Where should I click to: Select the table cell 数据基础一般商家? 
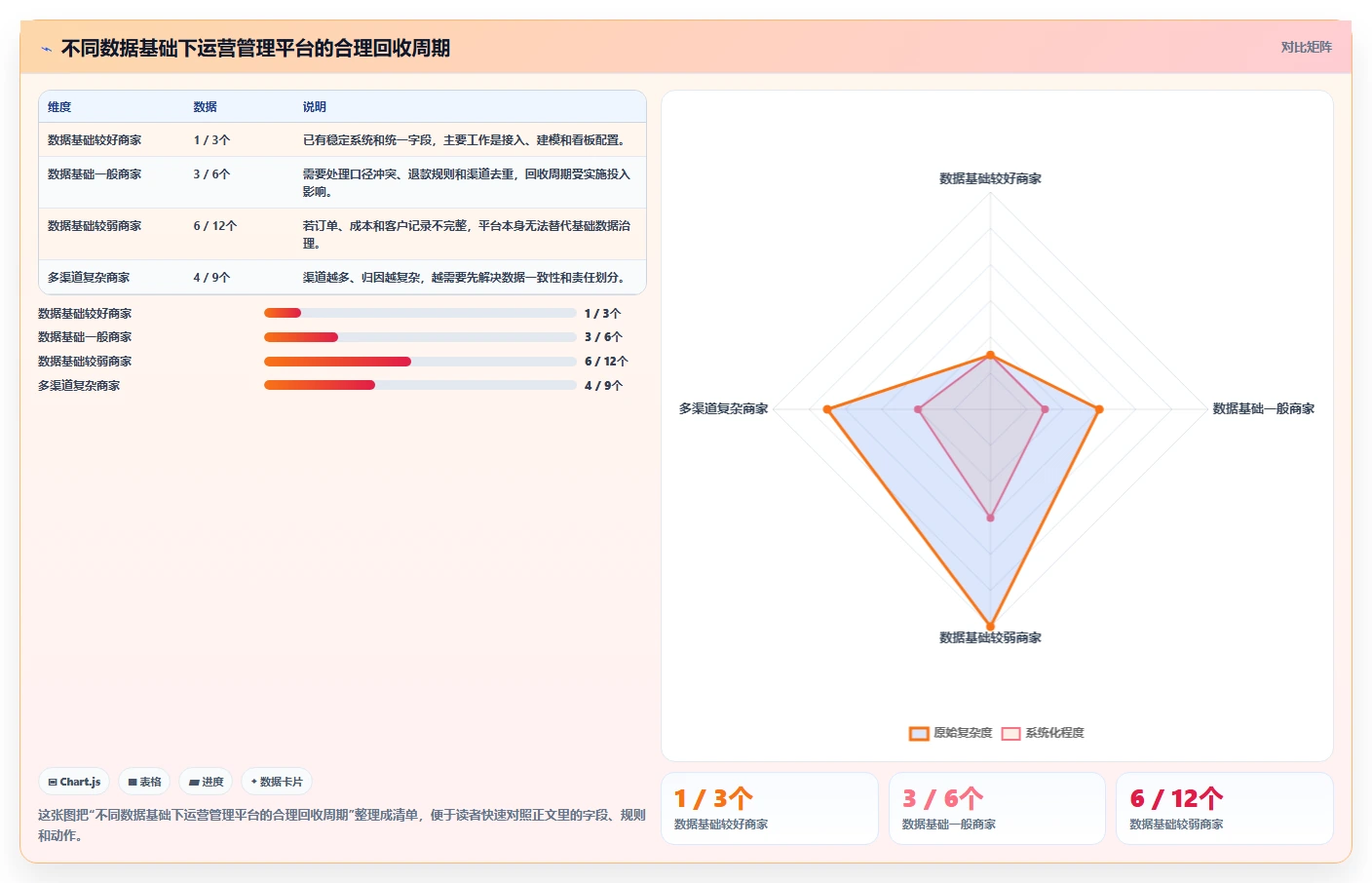[x=95, y=174]
